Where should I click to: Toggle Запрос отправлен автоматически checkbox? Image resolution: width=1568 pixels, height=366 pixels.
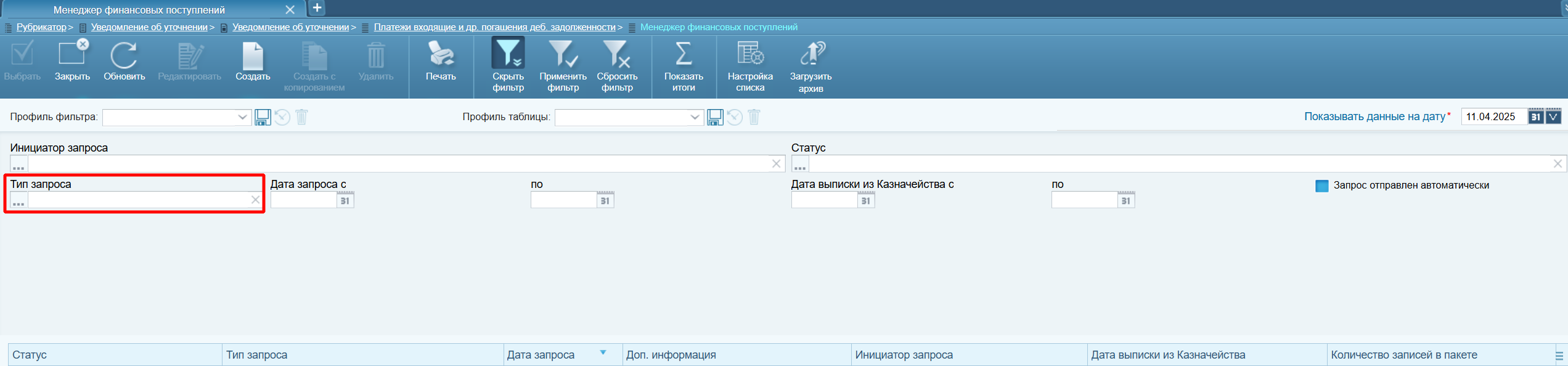pyautogui.click(x=1321, y=186)
